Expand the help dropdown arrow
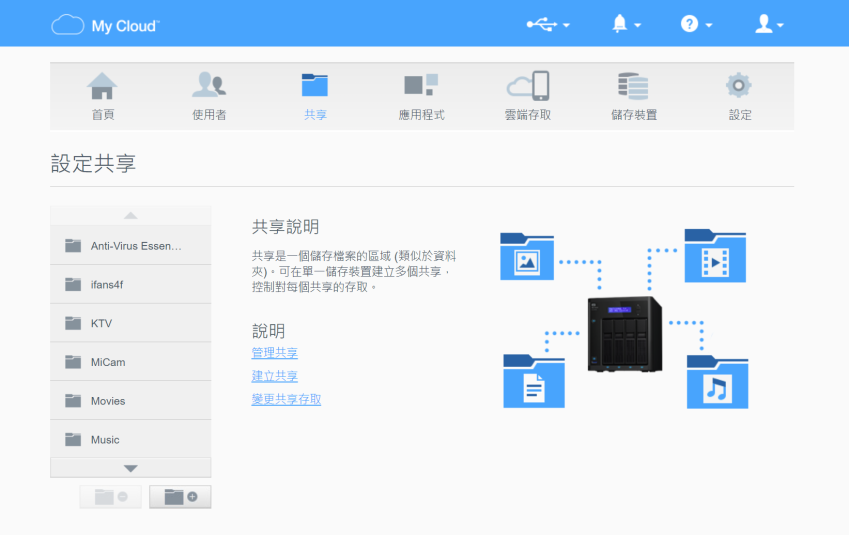 coord(709,25)
